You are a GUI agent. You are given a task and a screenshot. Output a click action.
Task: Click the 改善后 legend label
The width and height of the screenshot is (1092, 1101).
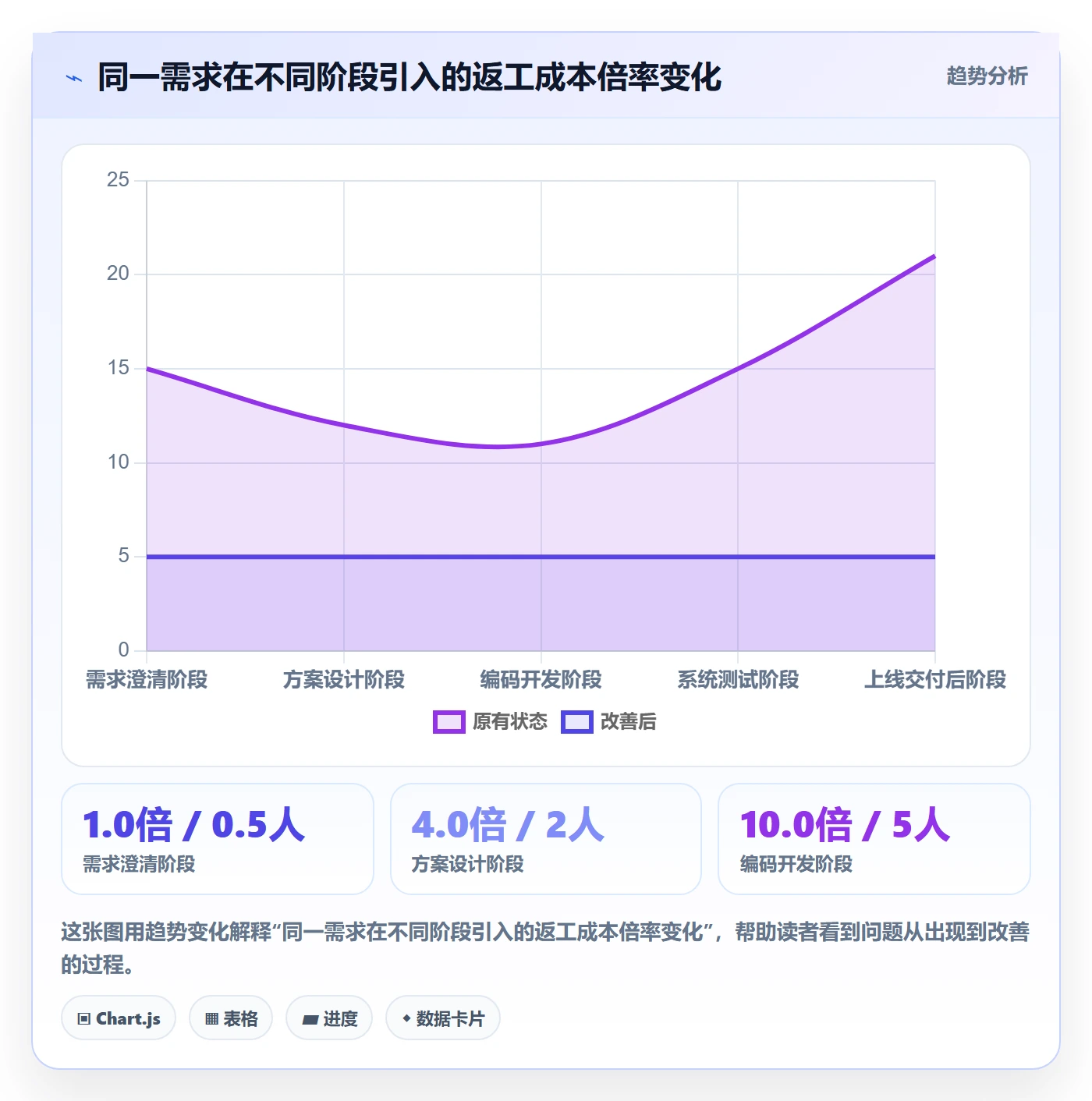(x=629, y=722)
